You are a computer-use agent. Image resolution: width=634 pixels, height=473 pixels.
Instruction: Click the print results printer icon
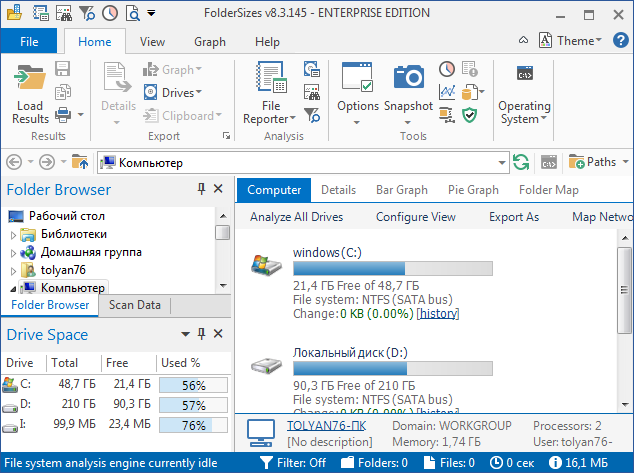point(63,115)
